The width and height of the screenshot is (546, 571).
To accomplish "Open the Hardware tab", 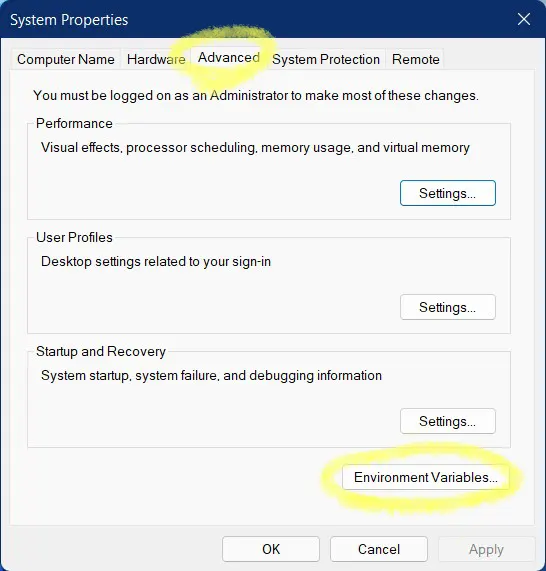I will click(x=156, y=59).
